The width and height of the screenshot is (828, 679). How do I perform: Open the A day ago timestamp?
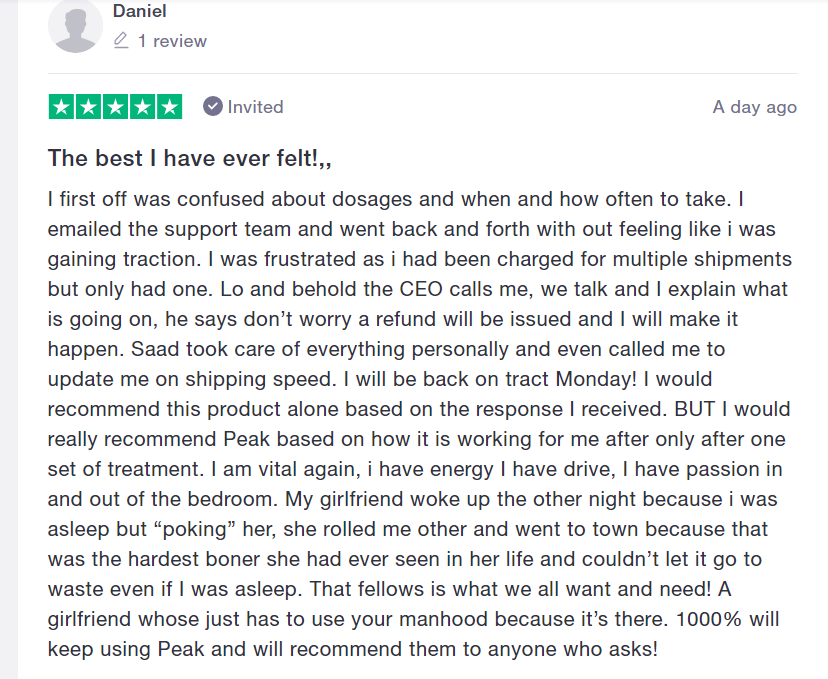coord(754,107)
